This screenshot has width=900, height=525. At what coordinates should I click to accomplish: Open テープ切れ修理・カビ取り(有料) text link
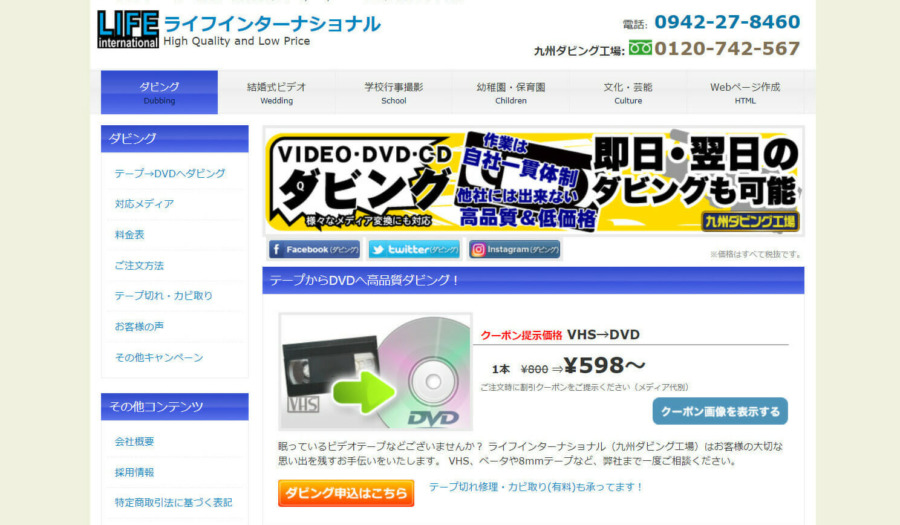click(536, 487)
